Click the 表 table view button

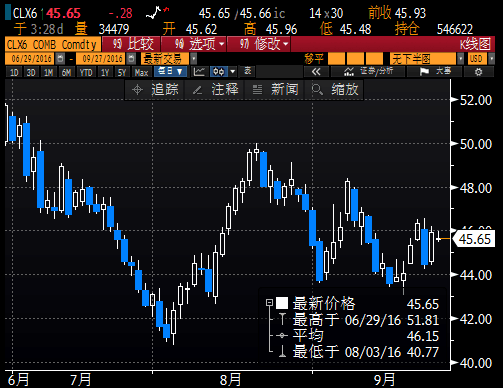(x=248, y=72)
